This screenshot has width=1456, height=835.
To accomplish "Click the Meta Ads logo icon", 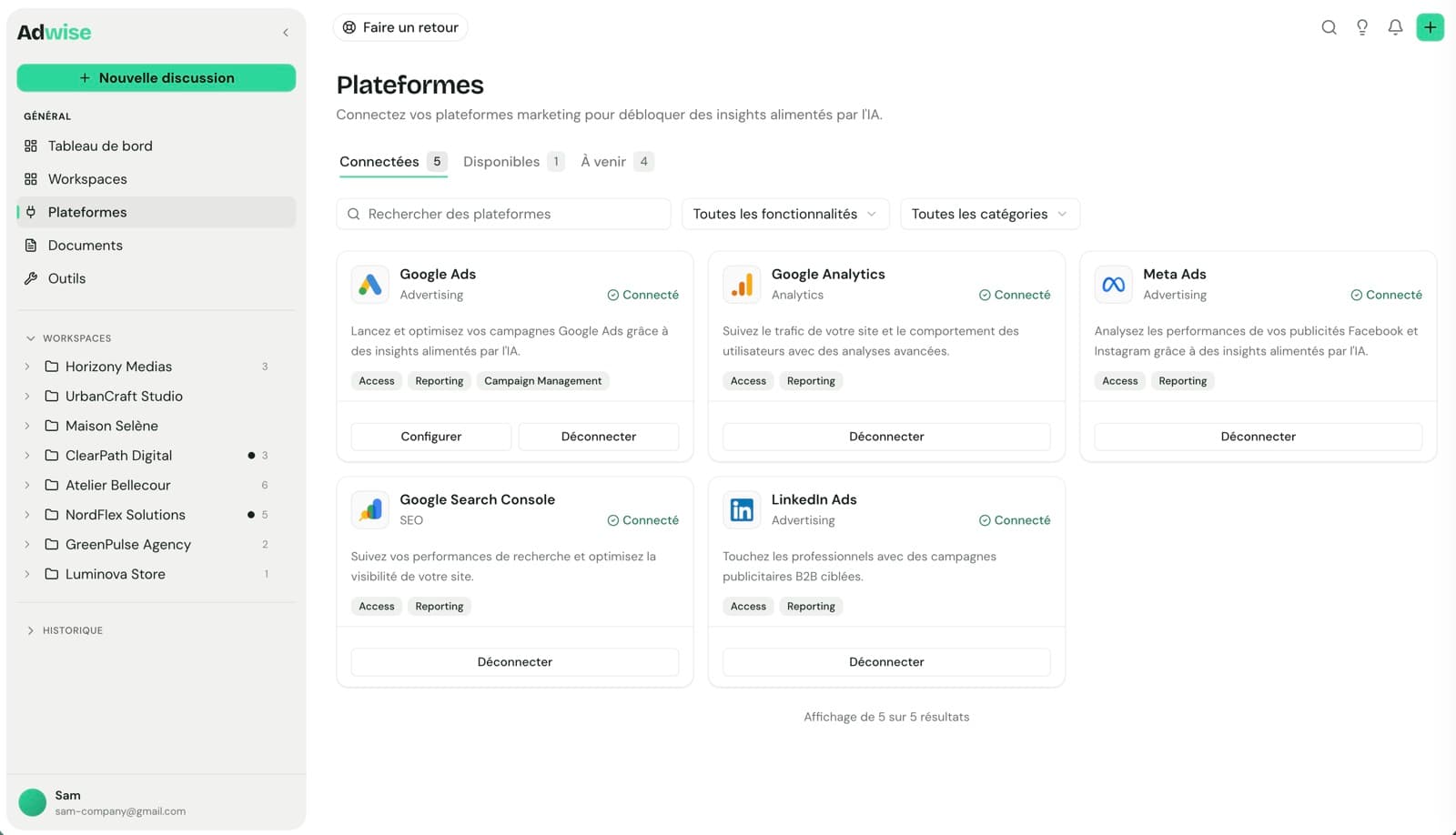I will pyautogui.click(x=1113, y=285).
